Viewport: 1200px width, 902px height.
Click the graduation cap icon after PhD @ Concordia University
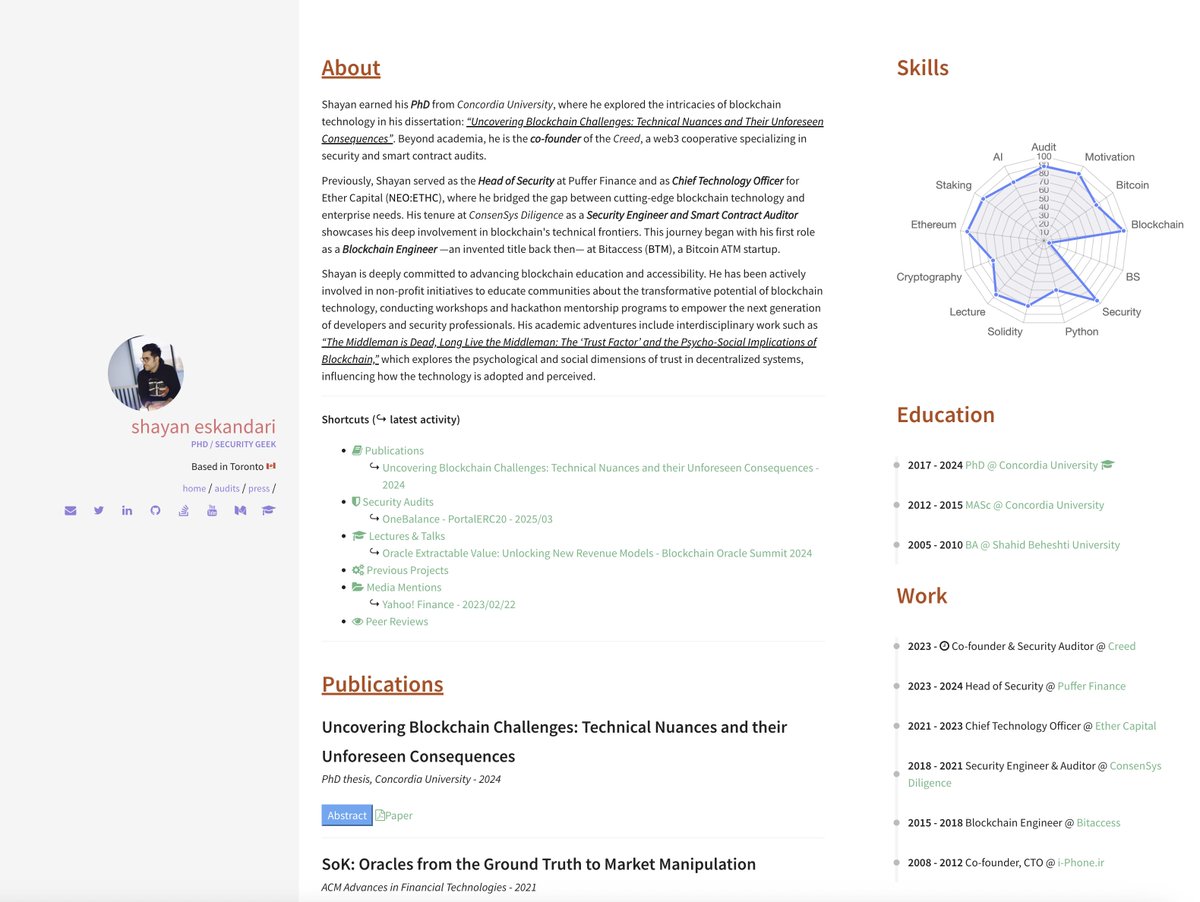[1107, 465]
